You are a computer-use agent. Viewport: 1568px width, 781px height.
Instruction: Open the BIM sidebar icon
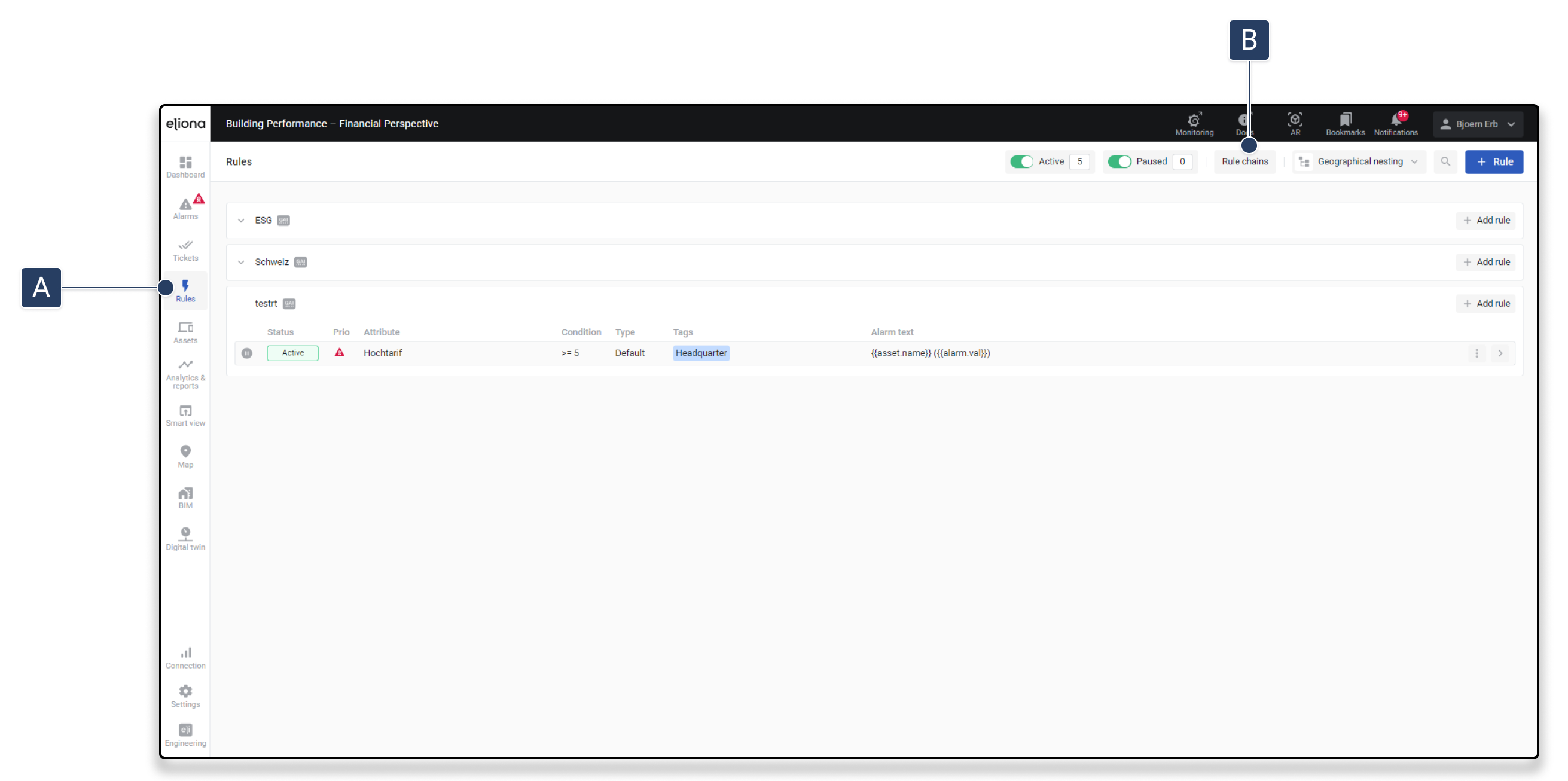[x=185, y=498]
